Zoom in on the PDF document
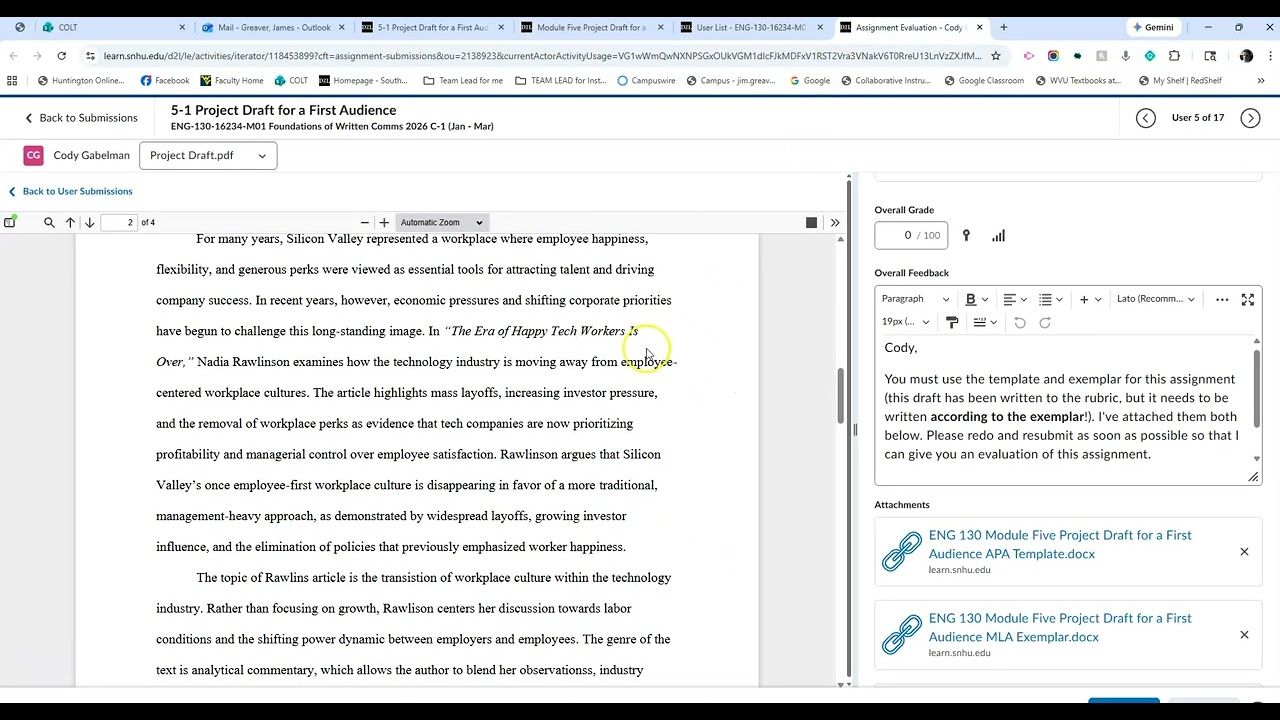The width and height of the screenshot is (1280, 720). [x=384, y=222]
